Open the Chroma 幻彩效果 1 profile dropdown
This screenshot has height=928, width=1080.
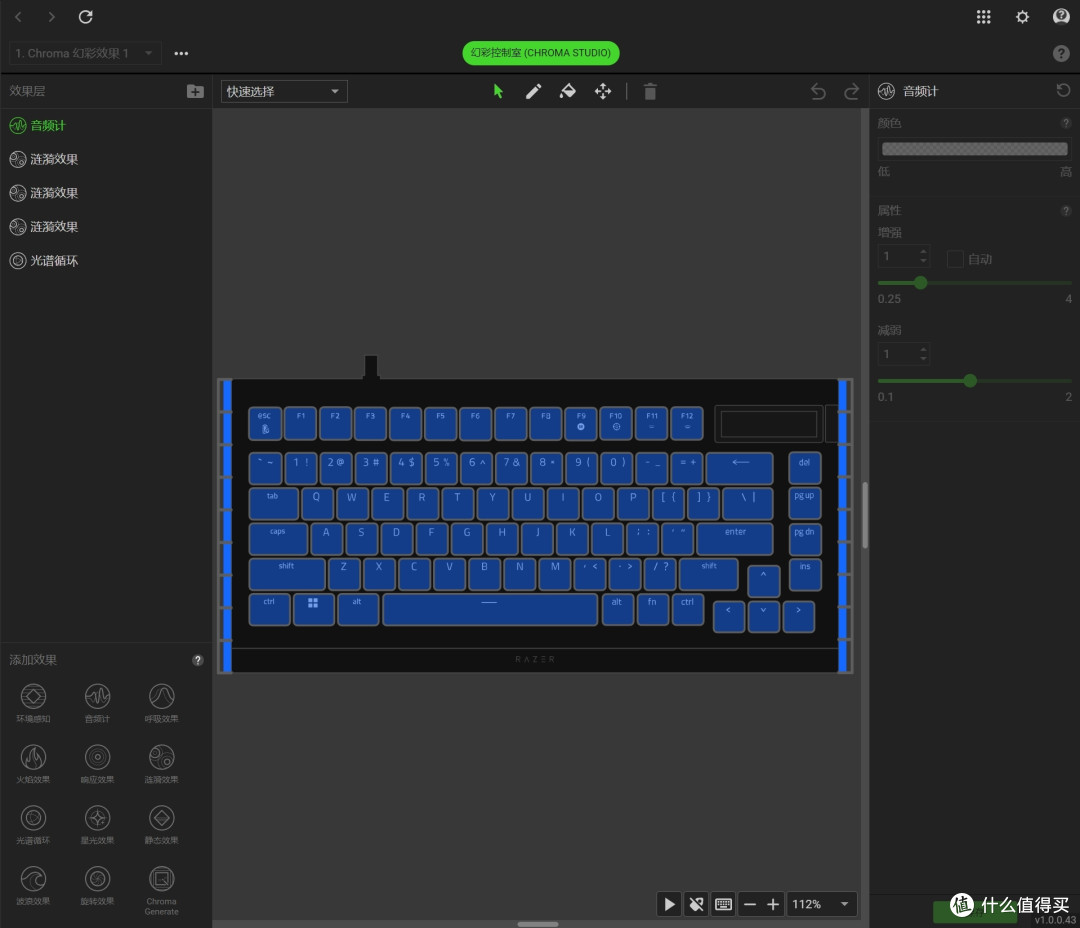pyautogui.click(x=85, y=53)
